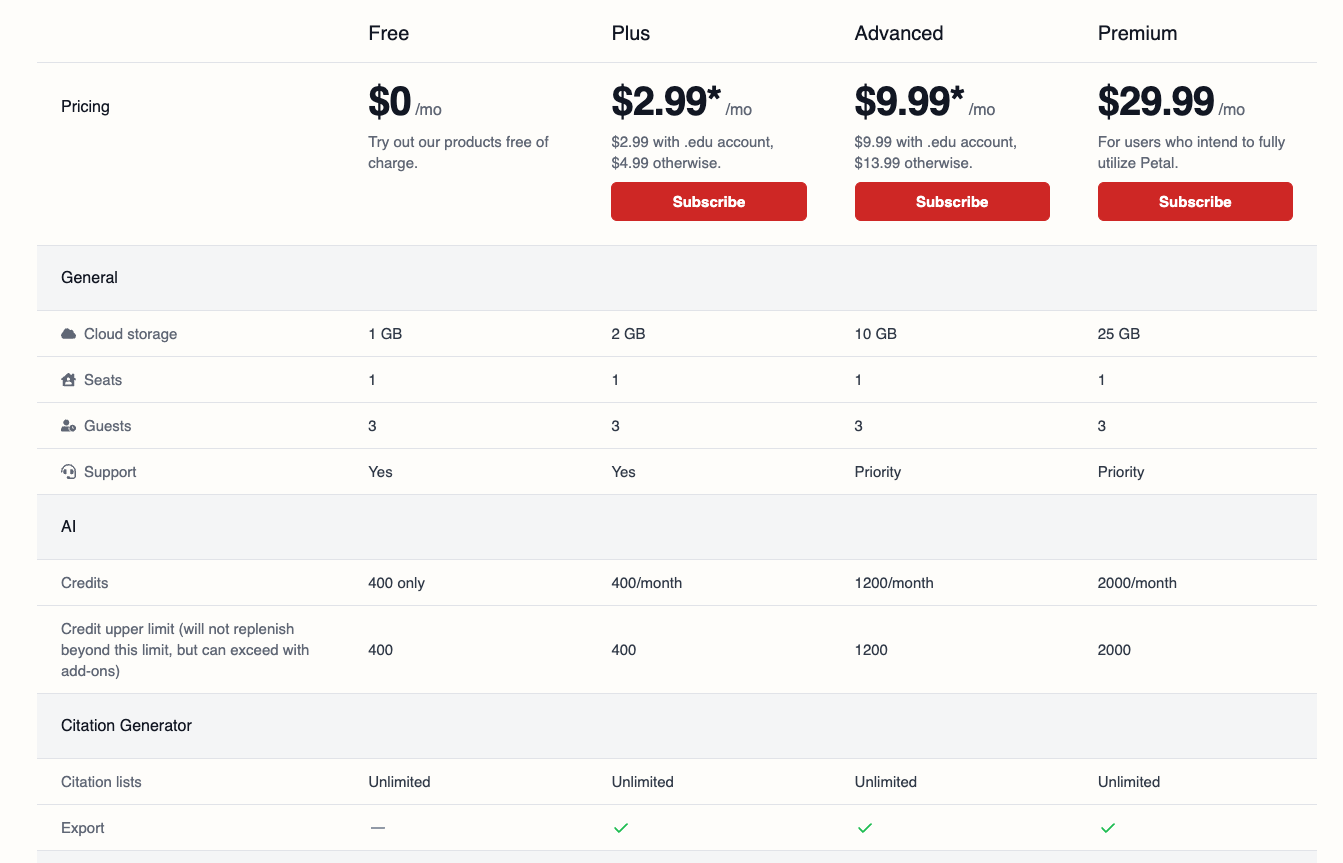
Task: Select the Premium plan column heading
Action: pyautogui.click(x=1137, y=33)
